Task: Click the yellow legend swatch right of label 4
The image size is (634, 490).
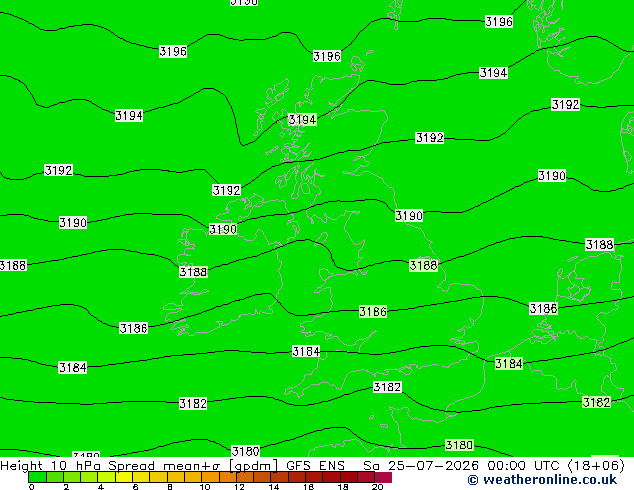Action: pos(124,477)
